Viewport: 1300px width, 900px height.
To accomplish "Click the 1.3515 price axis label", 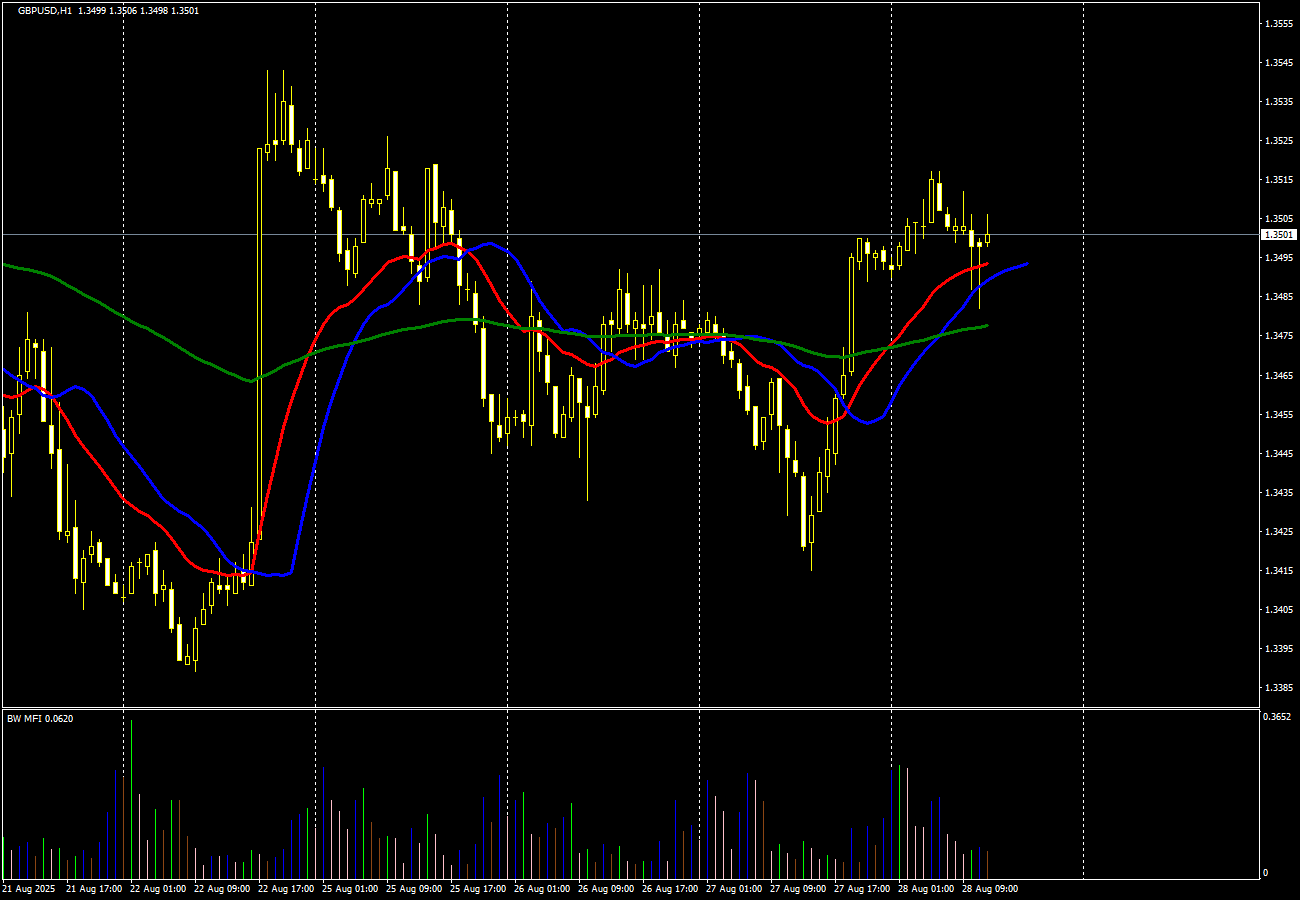I will (1279, 179).
